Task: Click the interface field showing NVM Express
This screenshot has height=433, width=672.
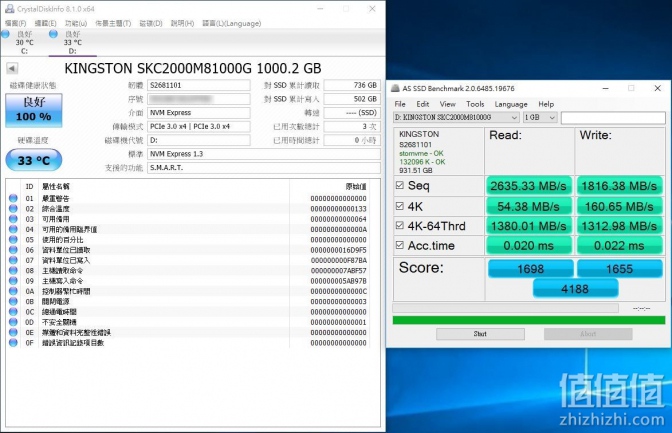Action: click(199, 113)
